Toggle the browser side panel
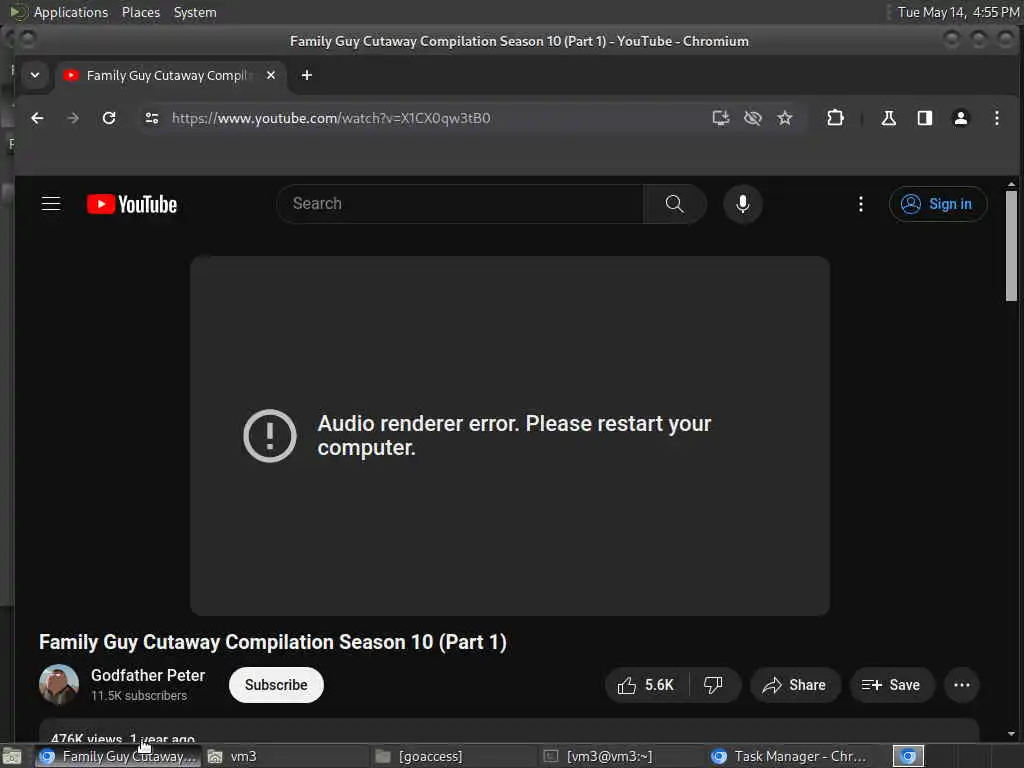The width and height of the screenshot is (1024, 768). 924,118
